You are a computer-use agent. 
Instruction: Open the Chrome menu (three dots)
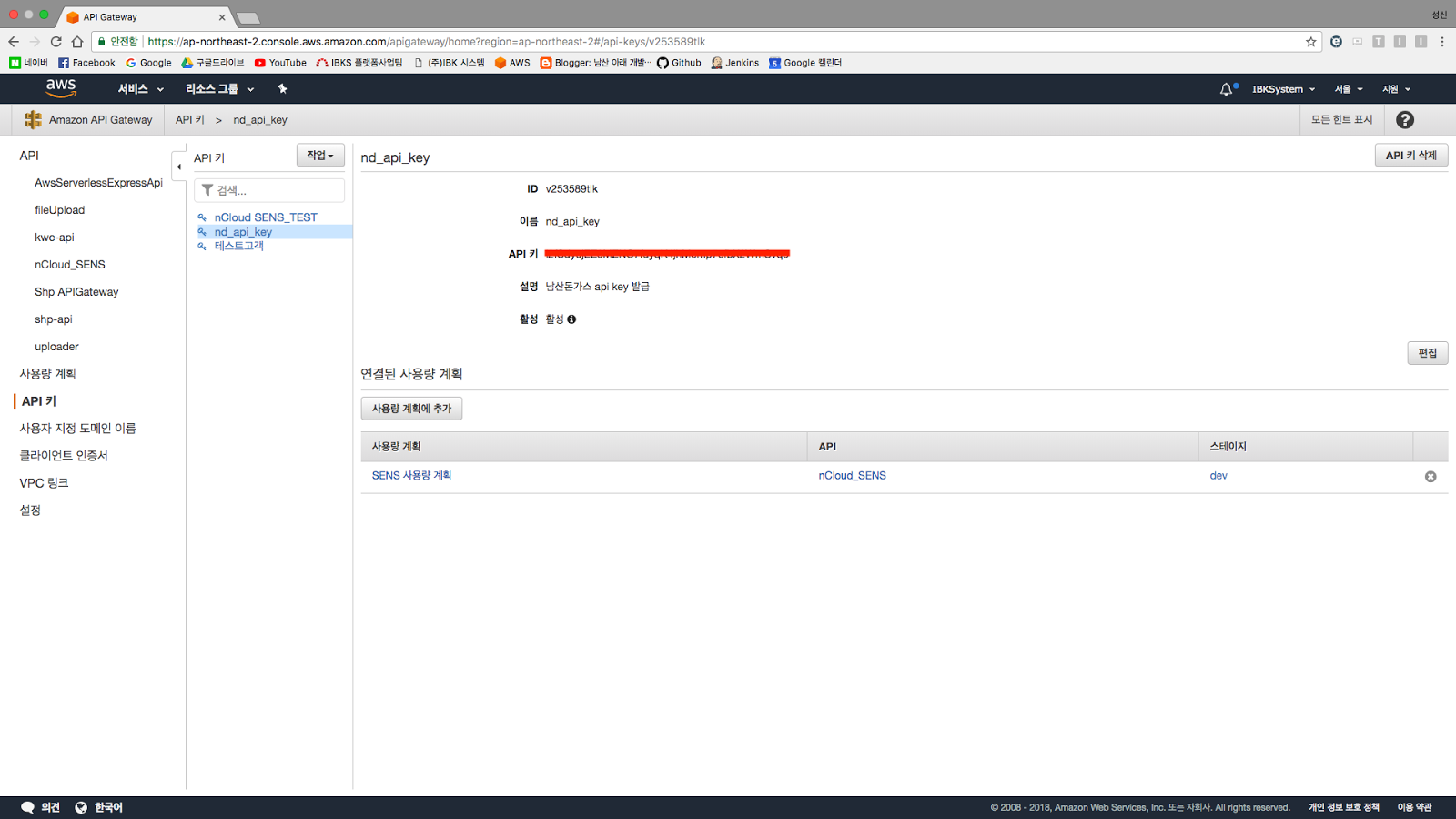(x=1442, y=42)
